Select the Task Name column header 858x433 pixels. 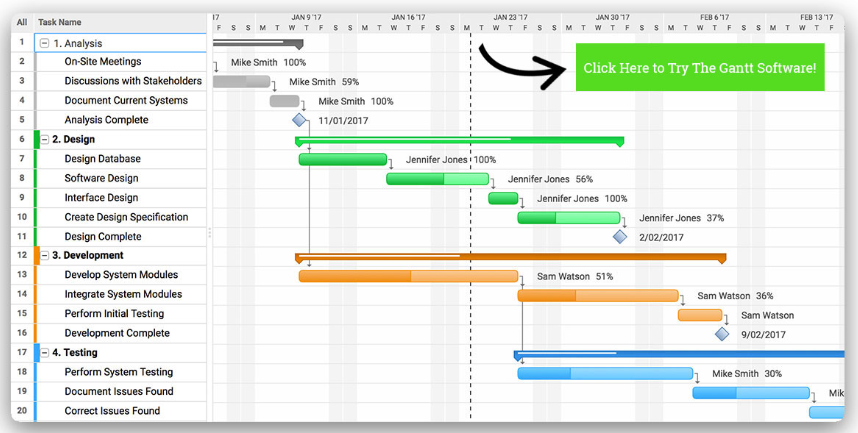(x=60, y=22)
